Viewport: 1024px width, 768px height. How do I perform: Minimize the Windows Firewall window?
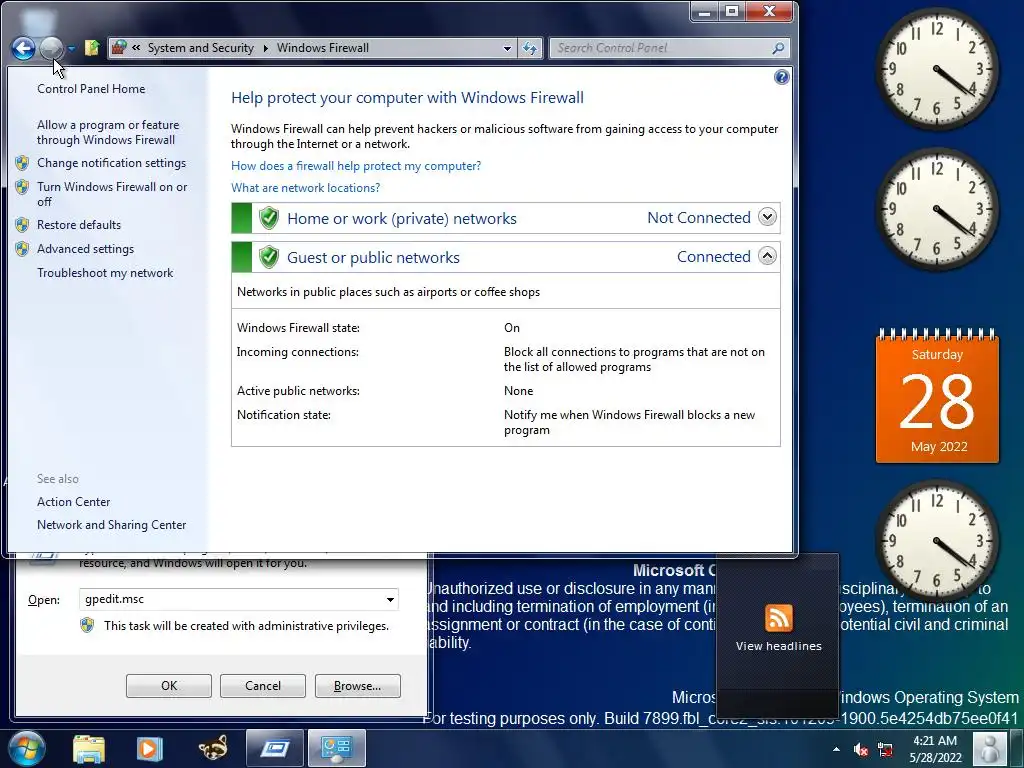tap(704, 12)
